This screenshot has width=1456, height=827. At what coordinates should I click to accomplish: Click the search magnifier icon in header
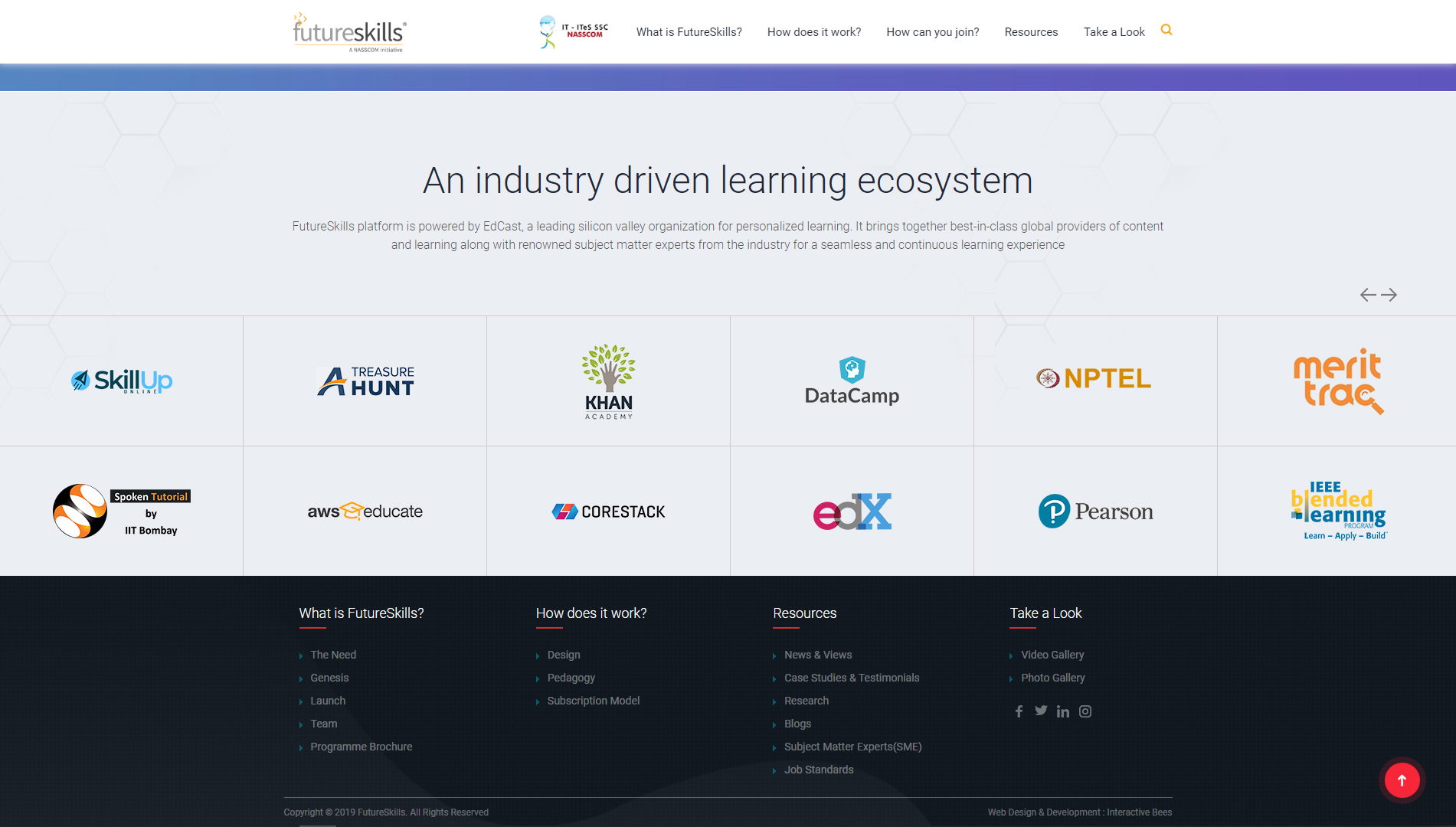1166,30
